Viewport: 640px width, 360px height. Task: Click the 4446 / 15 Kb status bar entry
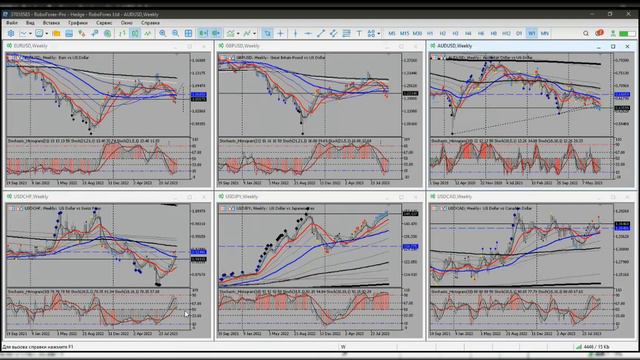point(596,347)
